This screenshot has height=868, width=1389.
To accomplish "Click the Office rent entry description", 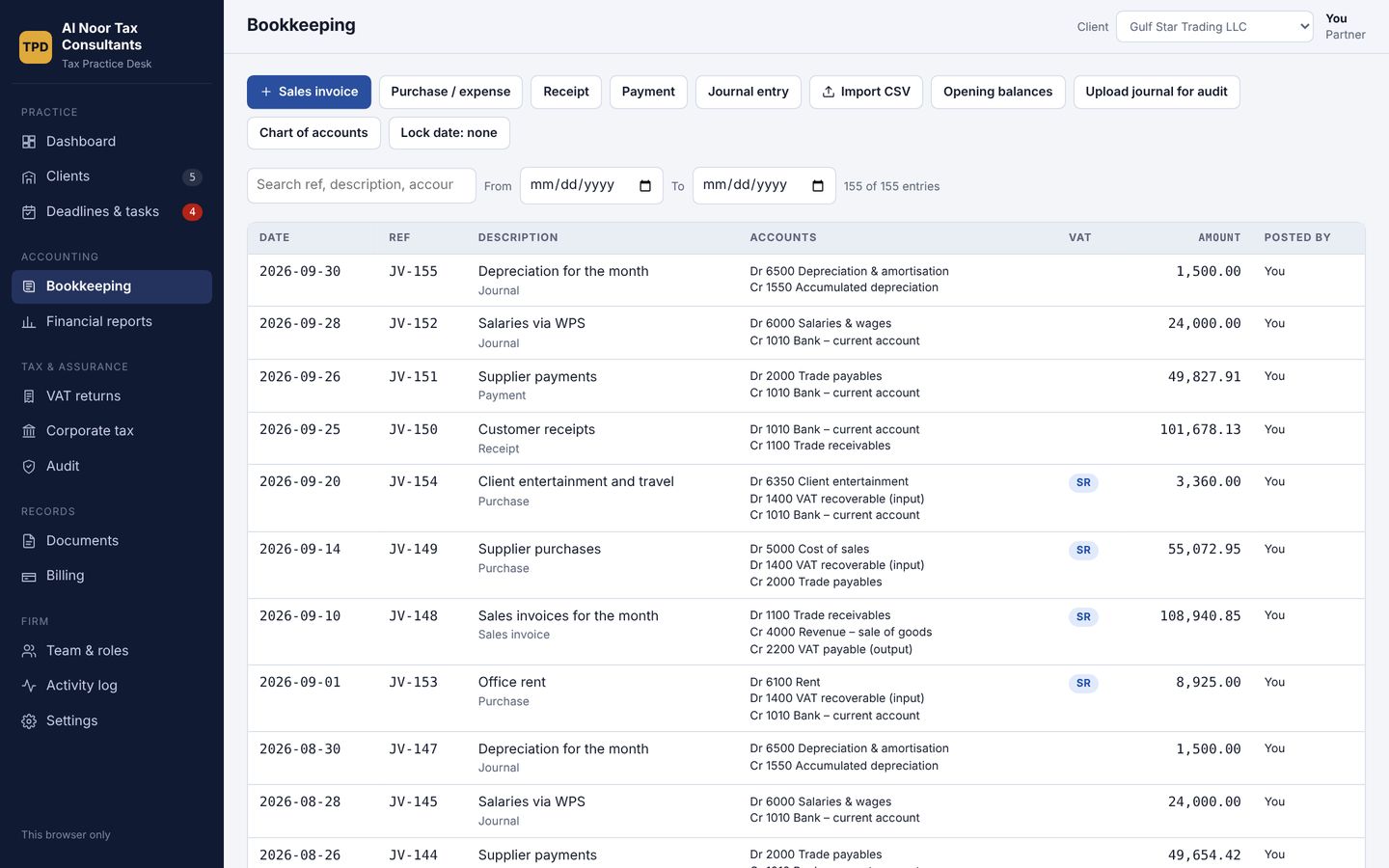I will [511, 683].
